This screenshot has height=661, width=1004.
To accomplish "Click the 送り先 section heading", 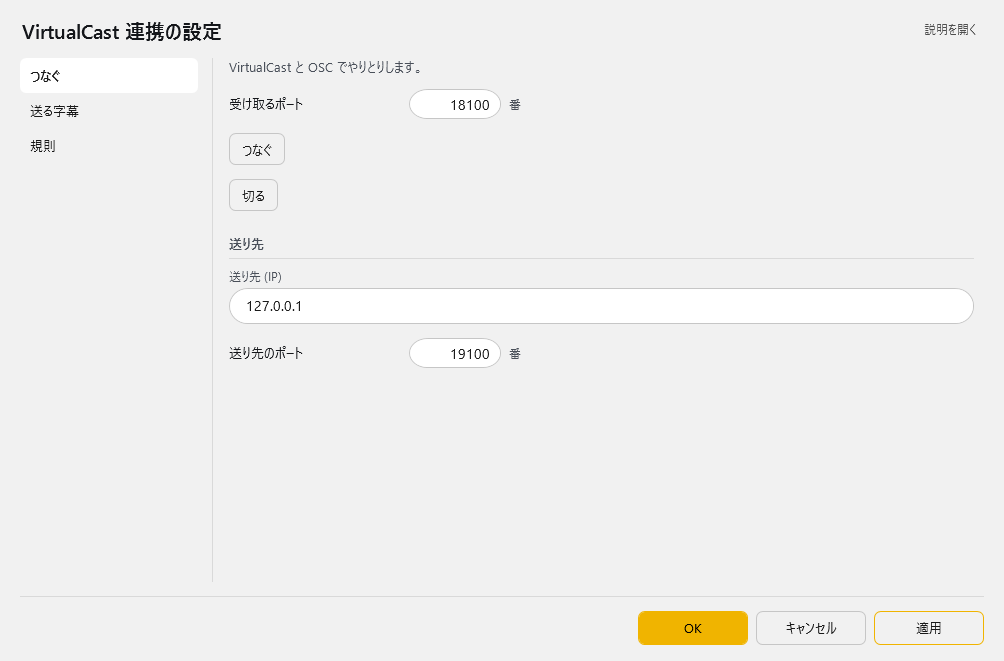I will click(x=247, y=244).
